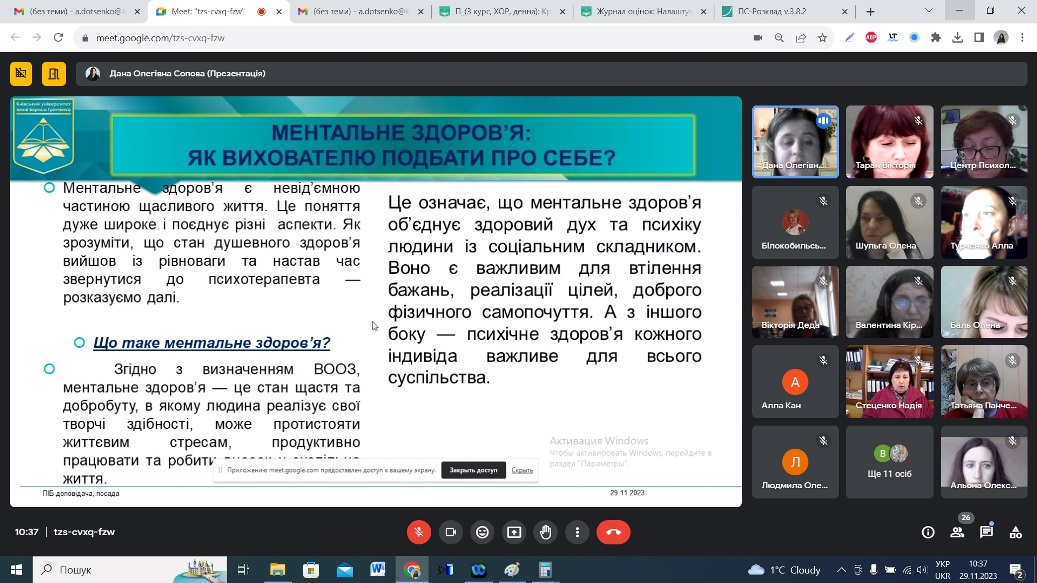Open emoji reactions in Meet
The image size is (1037, 583).
coord(483,532)
